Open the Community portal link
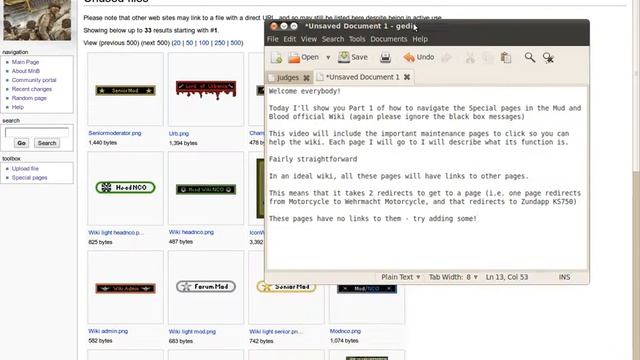 34,80
